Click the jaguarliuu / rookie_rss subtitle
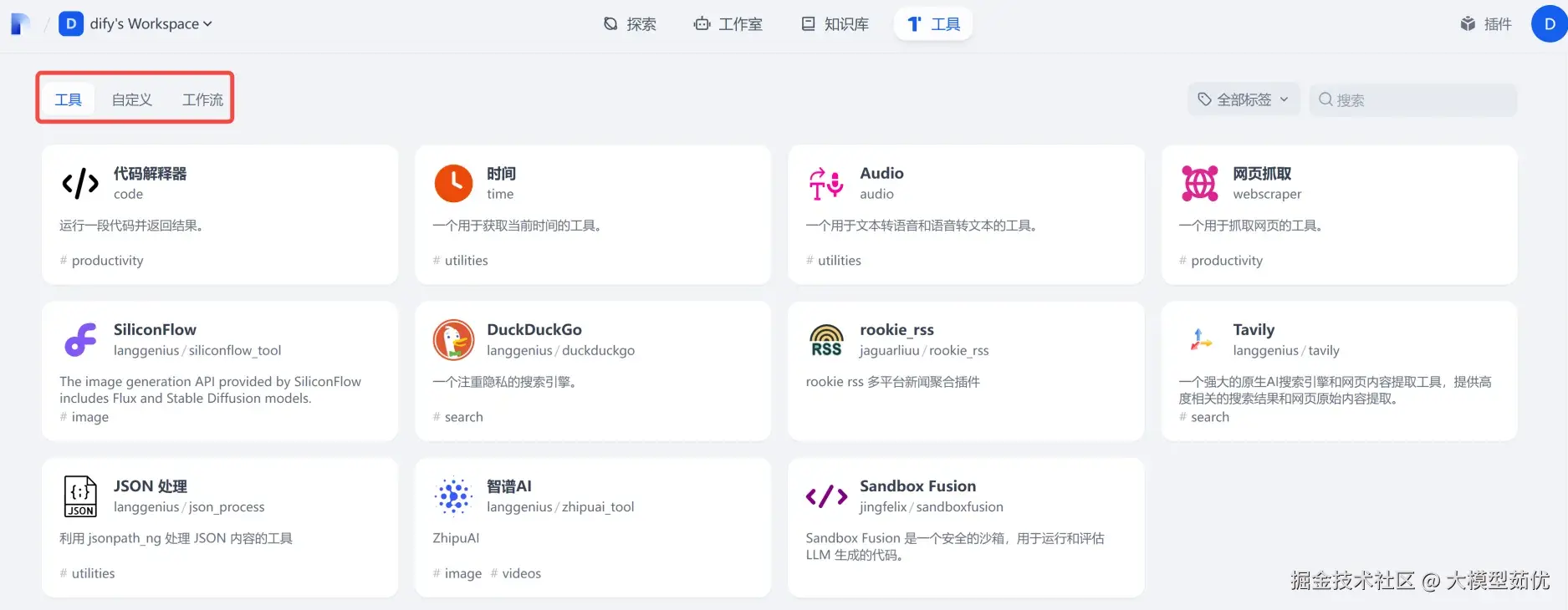 pyautogui.click(x=924, y=351)
